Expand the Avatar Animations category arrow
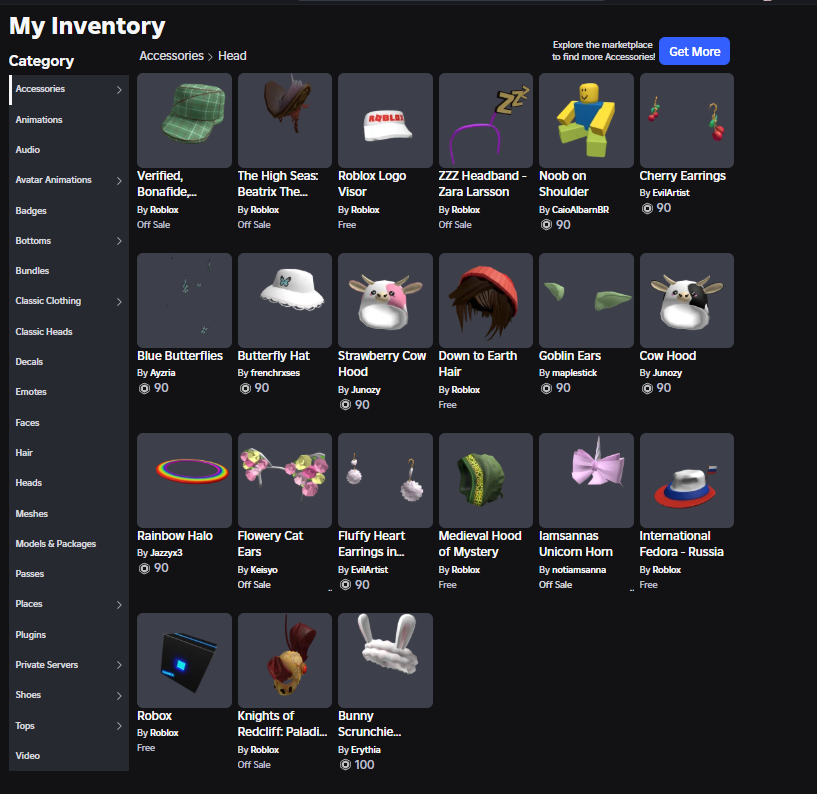Screen dimensions: 817x794 pos(119,181)
